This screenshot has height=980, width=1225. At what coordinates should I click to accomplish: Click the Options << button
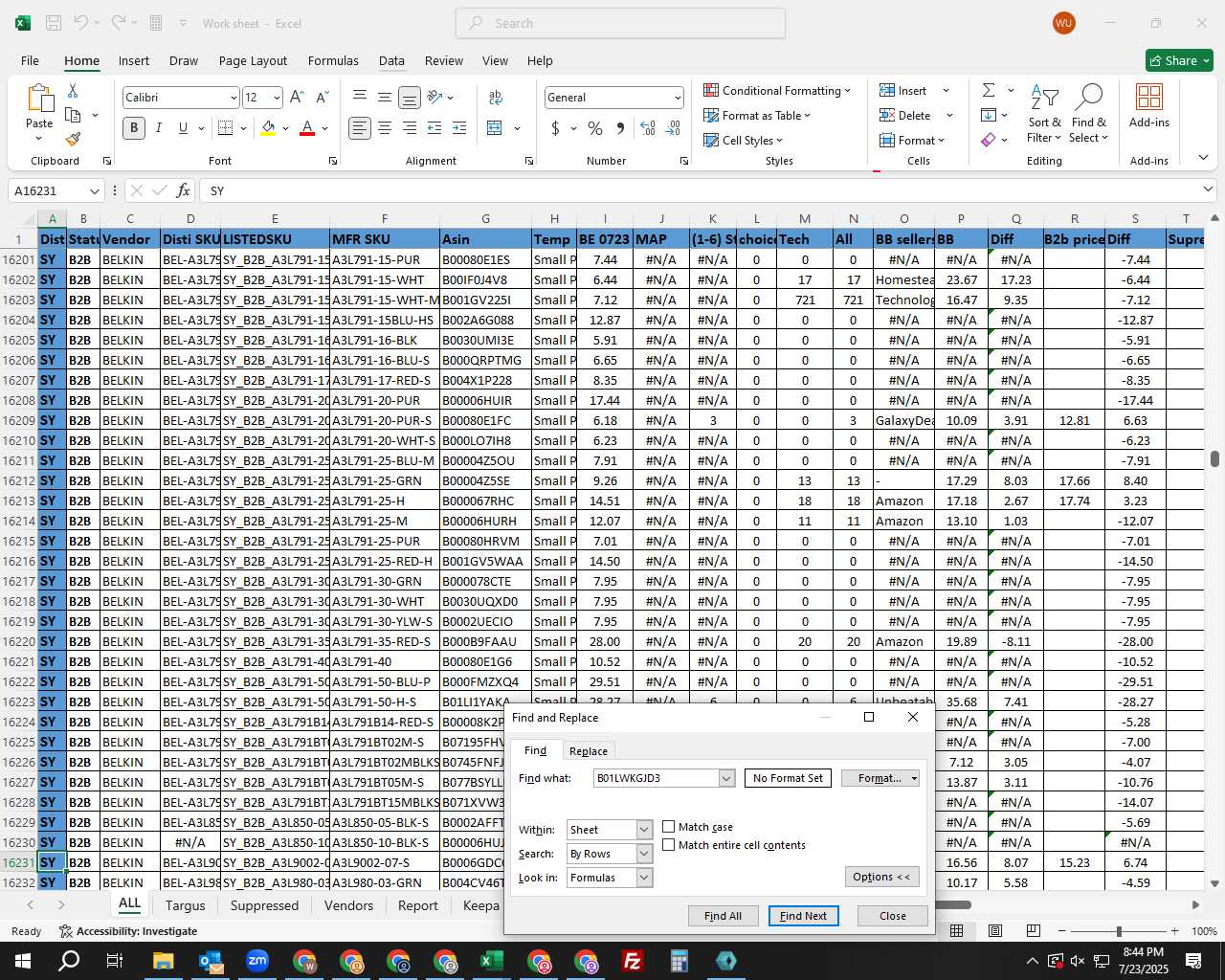pos(881,877)
